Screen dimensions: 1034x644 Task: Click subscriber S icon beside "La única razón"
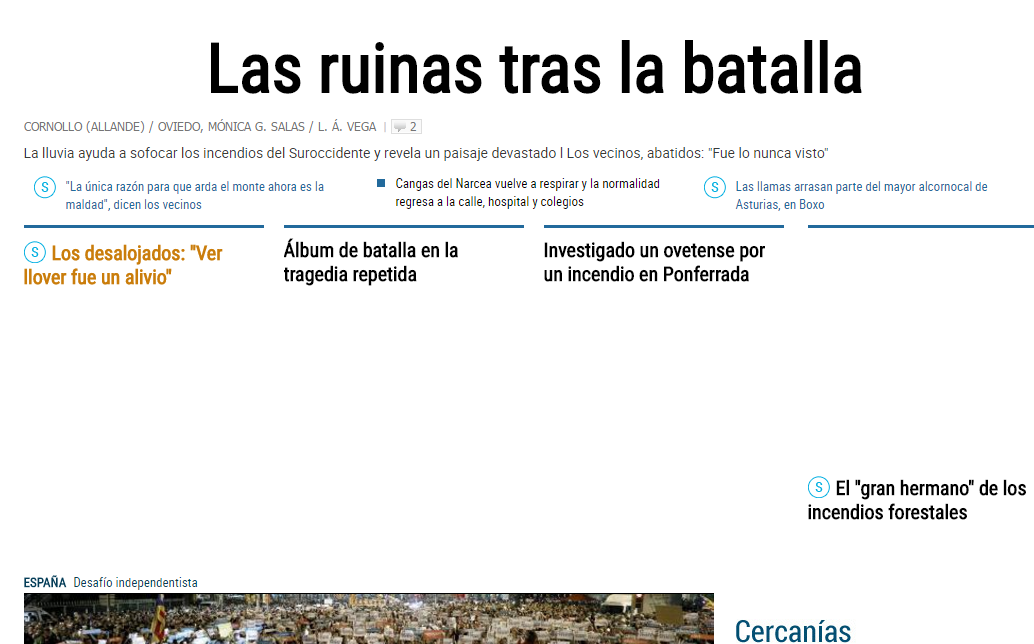point(44,187)
